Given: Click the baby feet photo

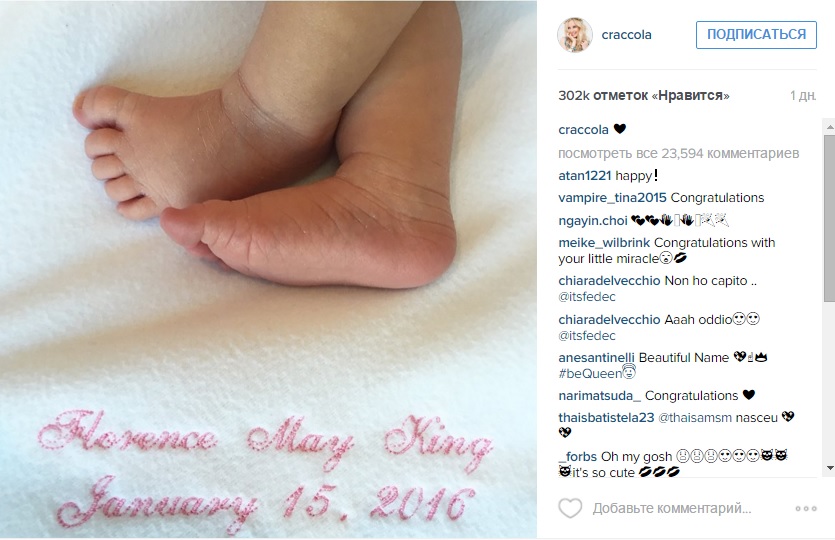Looking at the screenshot, I should tap(268, 270).
